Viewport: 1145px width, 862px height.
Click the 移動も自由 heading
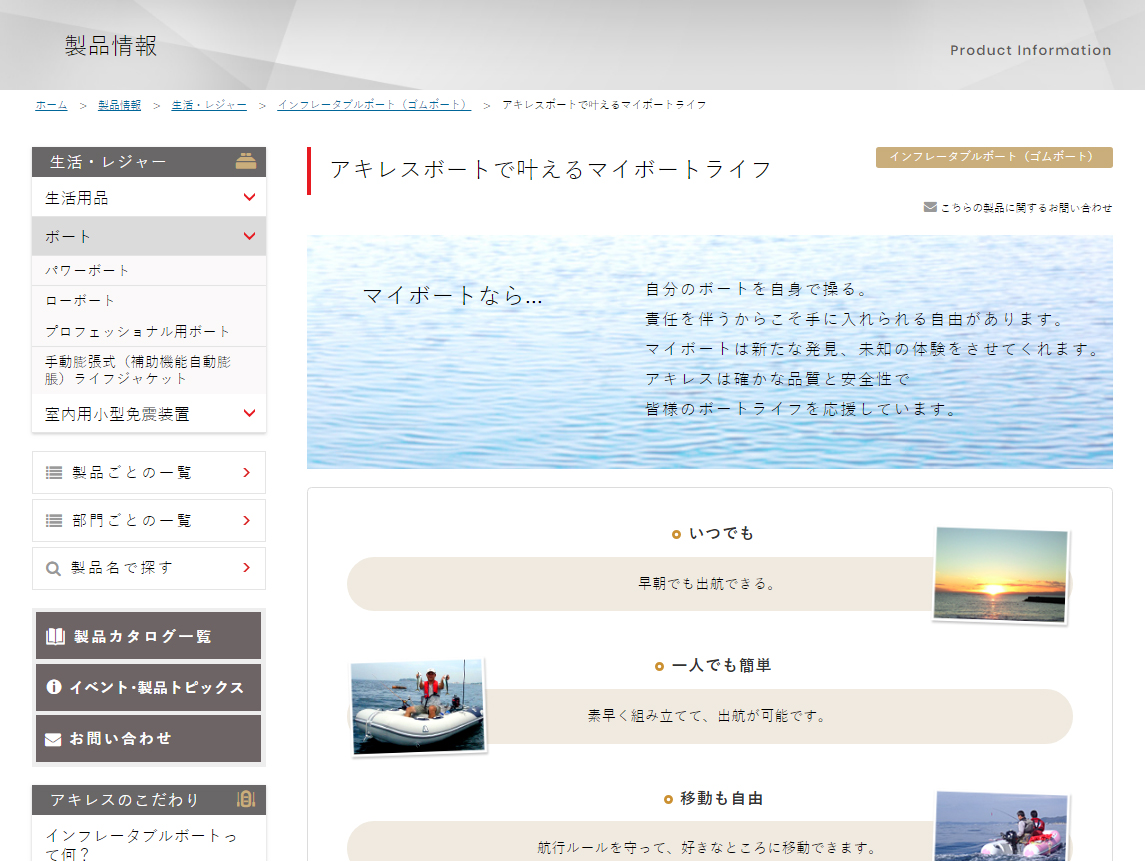721,798
